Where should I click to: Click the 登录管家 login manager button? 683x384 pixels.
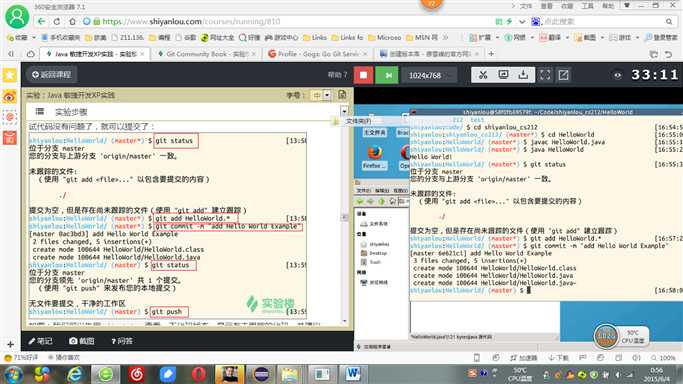[x=661, y=38]
